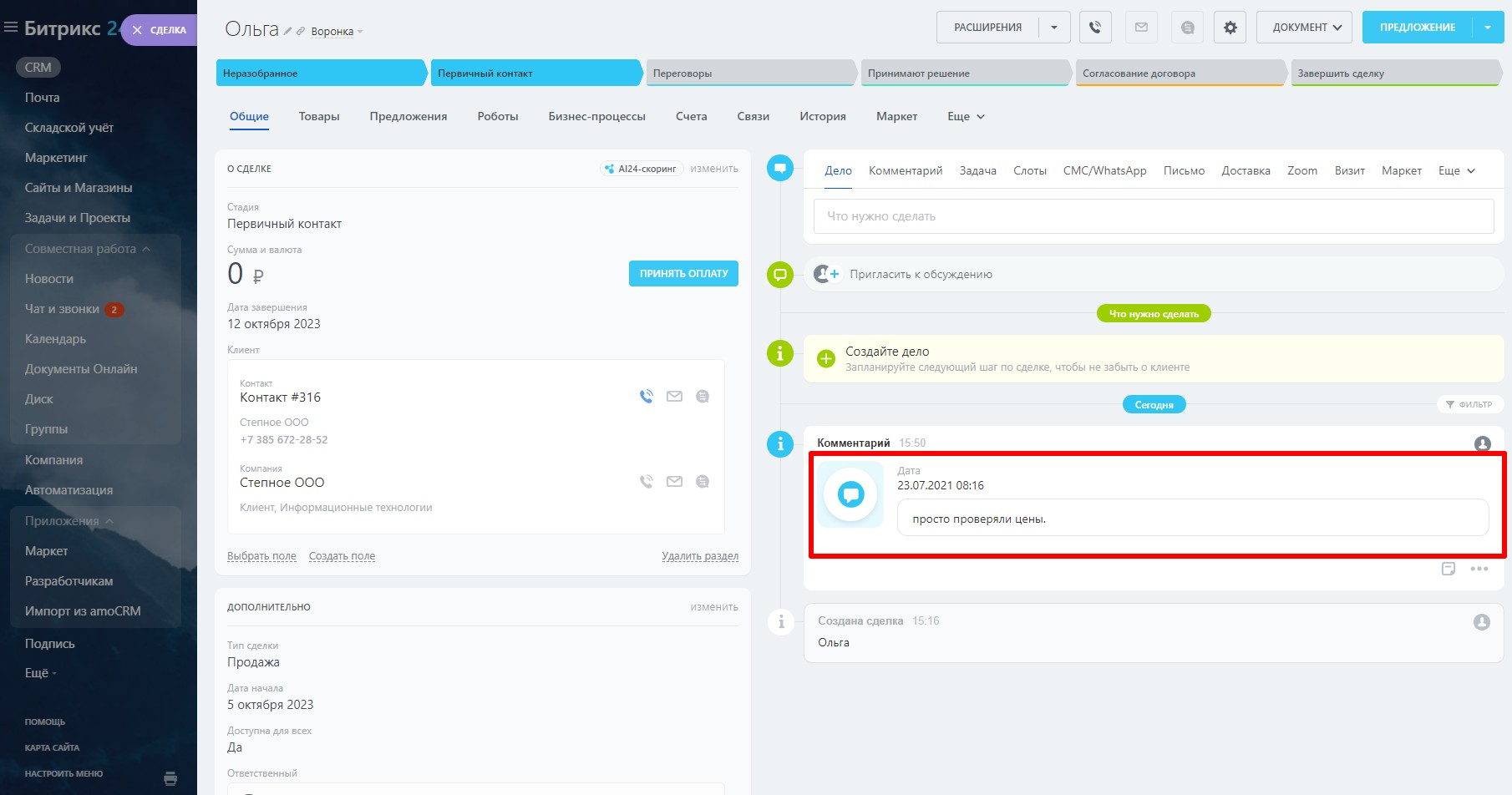Click the Удалить раздел link
The width and height of the screenshot is (1512, 795).
(x=700, y=556)
